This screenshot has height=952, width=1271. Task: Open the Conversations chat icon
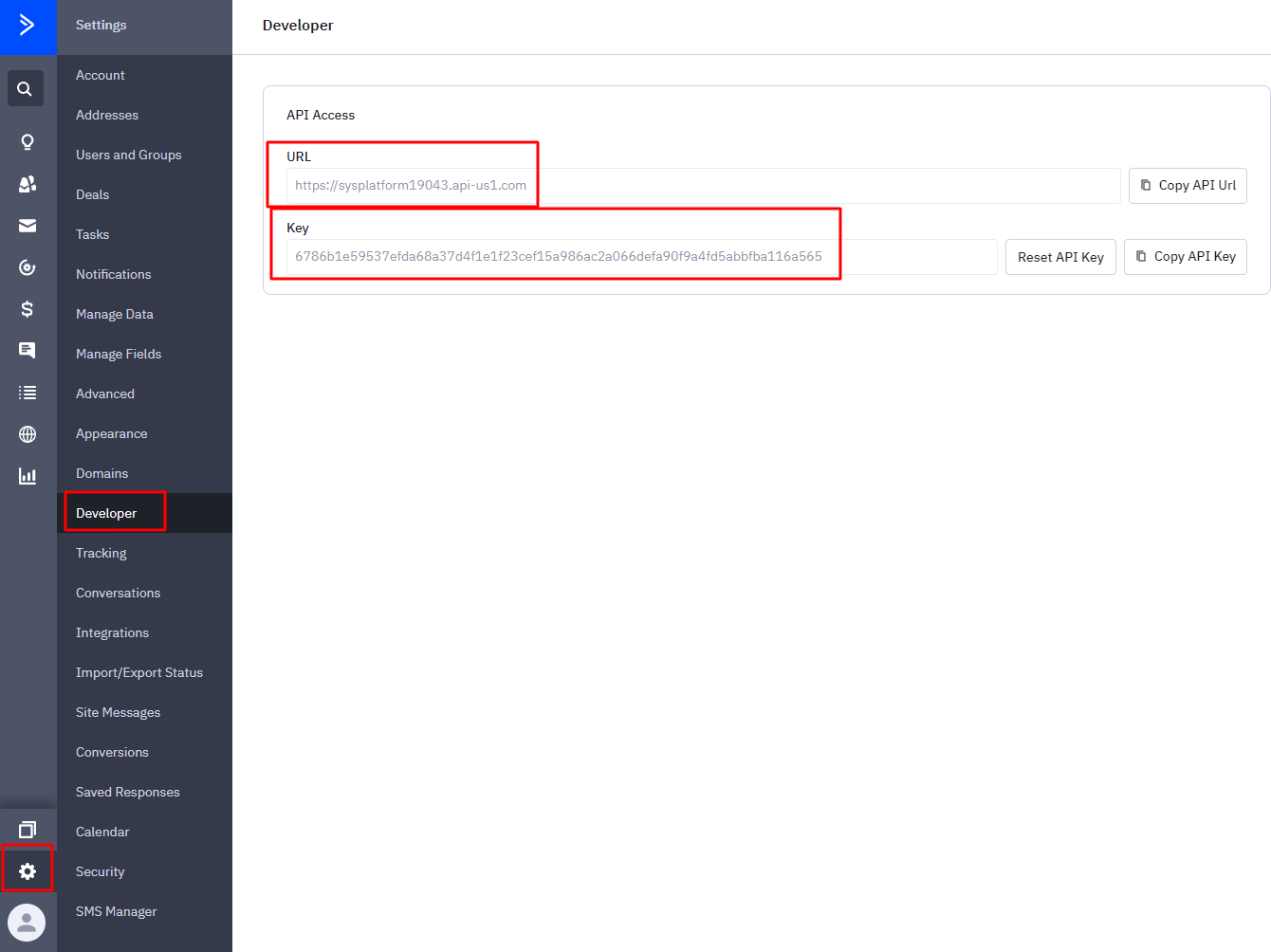(28, 351)
